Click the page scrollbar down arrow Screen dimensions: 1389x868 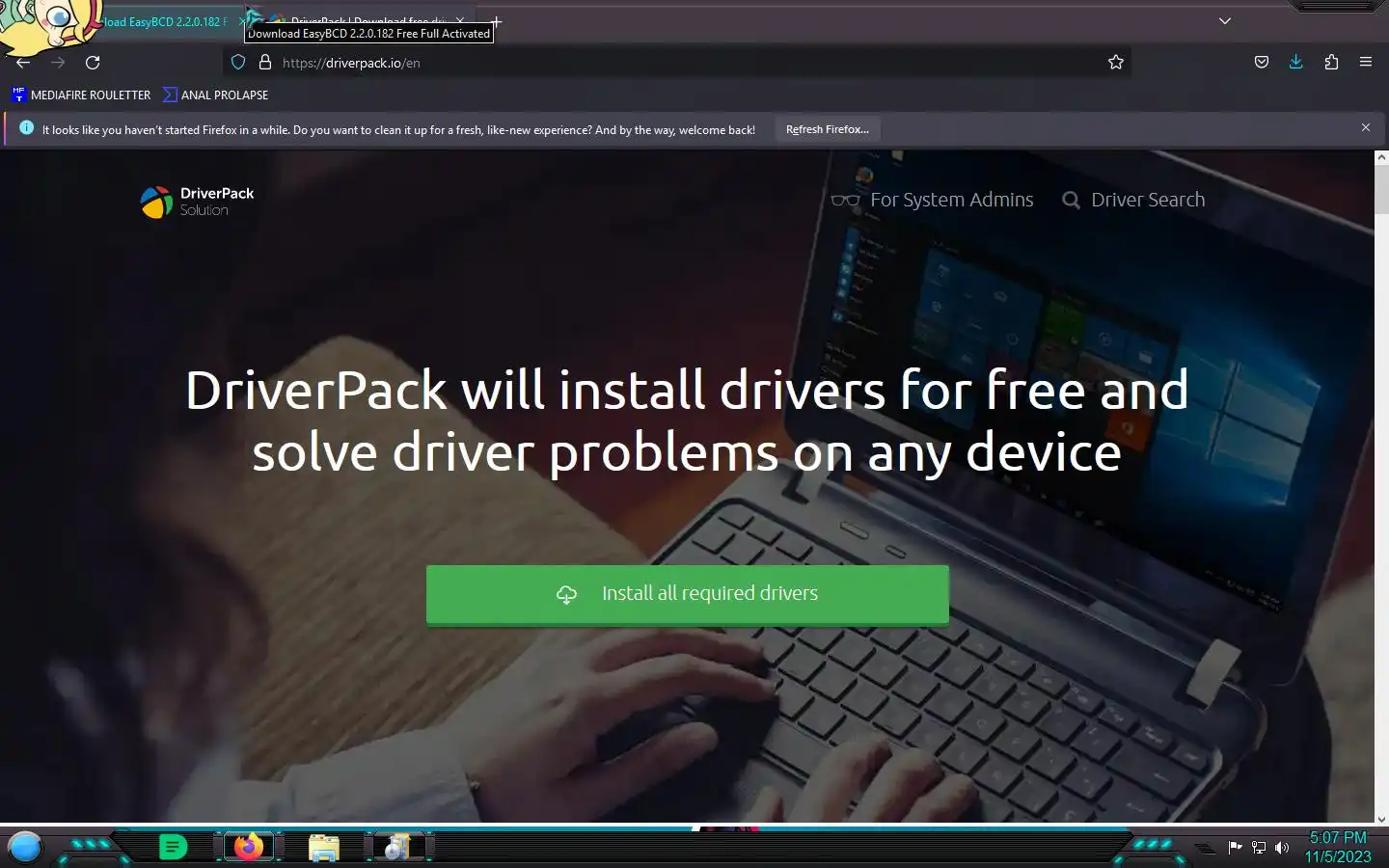1381,819
